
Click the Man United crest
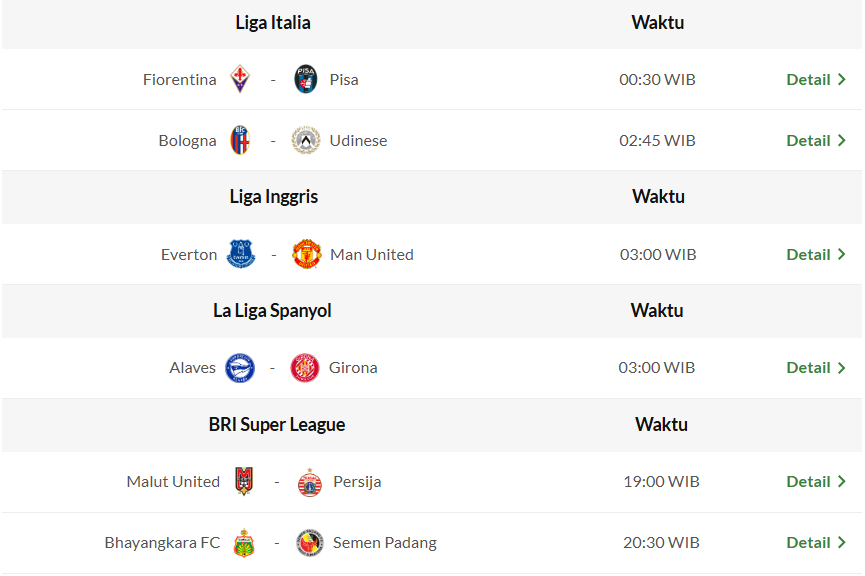tap(306, 254)
